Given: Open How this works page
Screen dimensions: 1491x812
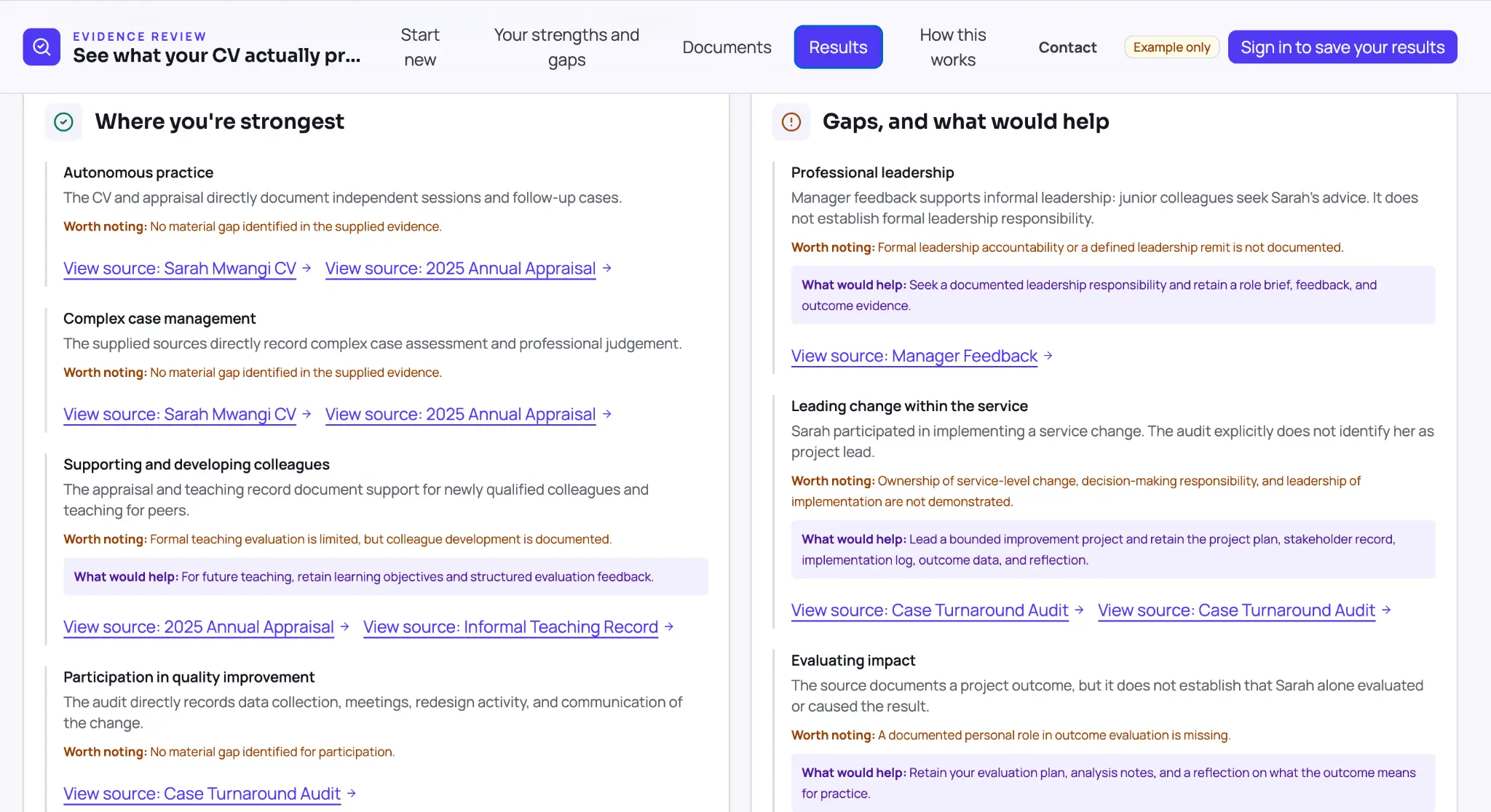Looking at the screenshot, I should pyautogui.click(x=953, y=47).
